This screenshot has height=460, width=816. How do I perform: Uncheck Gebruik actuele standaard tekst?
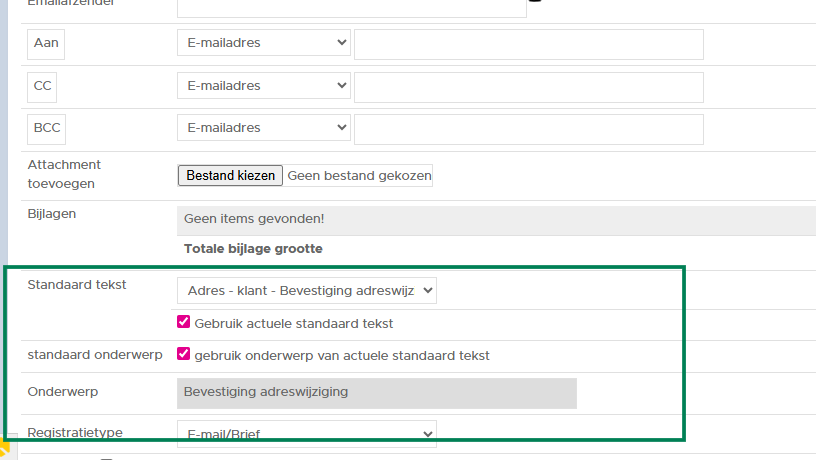pyautogui.click(x=183, y=323)
